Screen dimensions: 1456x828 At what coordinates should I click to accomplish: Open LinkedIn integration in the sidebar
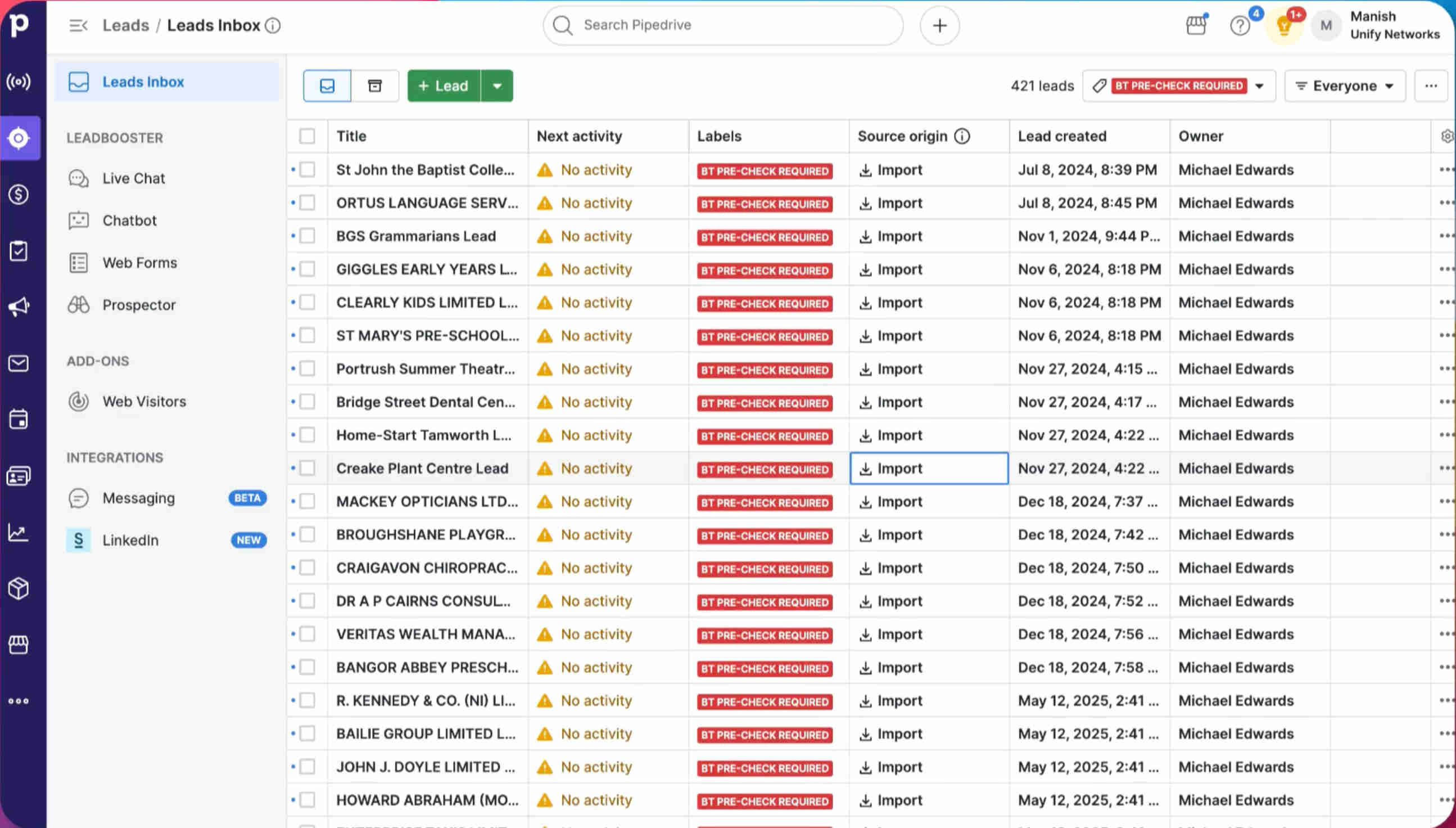166,540
